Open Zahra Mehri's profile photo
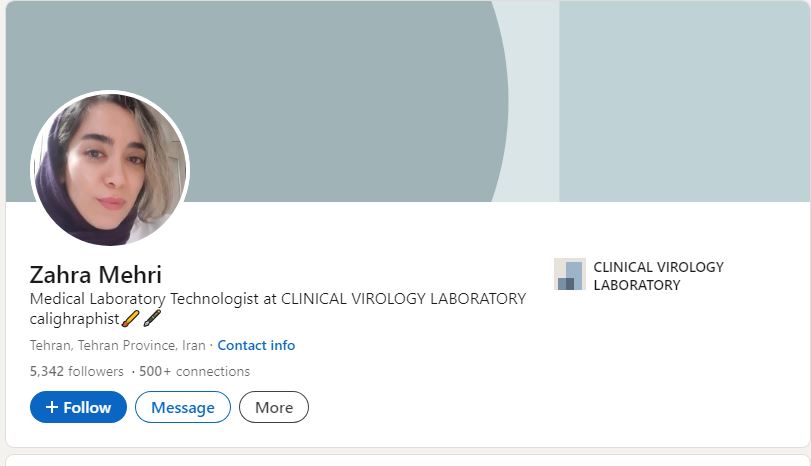The height and width of the screenshot is (466, 811). point(110,168)
